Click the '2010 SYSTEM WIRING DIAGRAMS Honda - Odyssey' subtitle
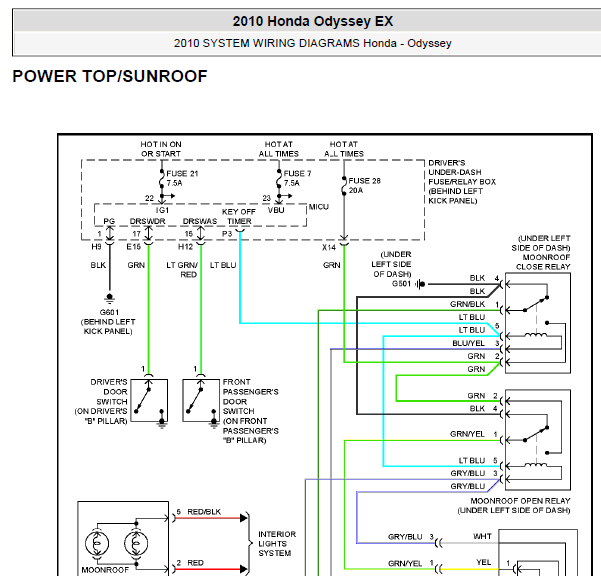 312,43
